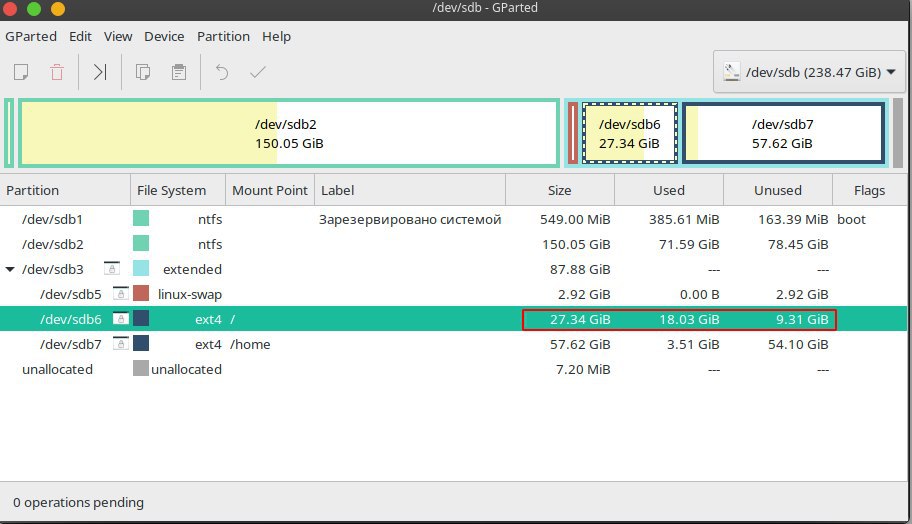Select the /dev/sdb5 linux-swap row
912x524 pixels.
pyautogui.click(x=454, y=294)
